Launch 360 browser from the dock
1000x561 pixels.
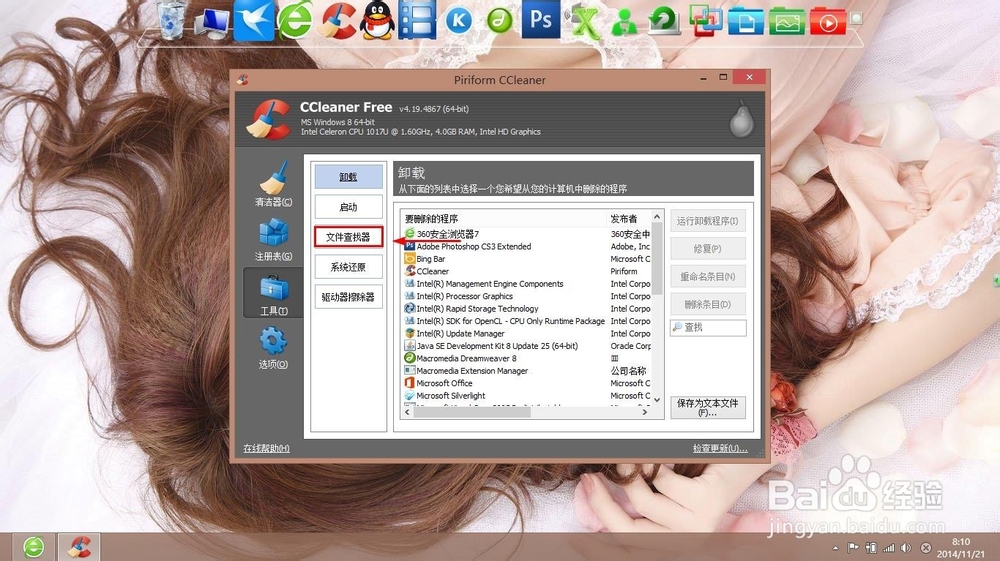pos(295,21)
